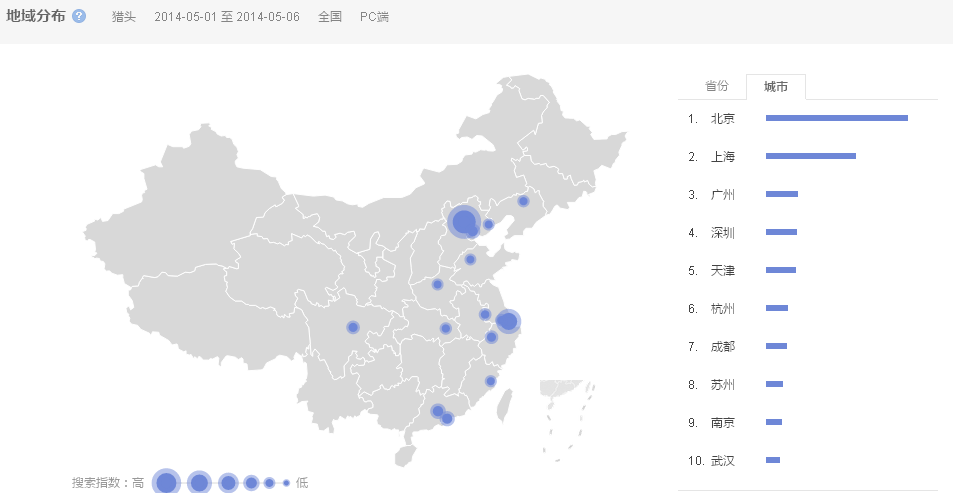Click the Zhengzhou bubble in Henan
The image size is (953, 493).
click(x=437, y=284)
